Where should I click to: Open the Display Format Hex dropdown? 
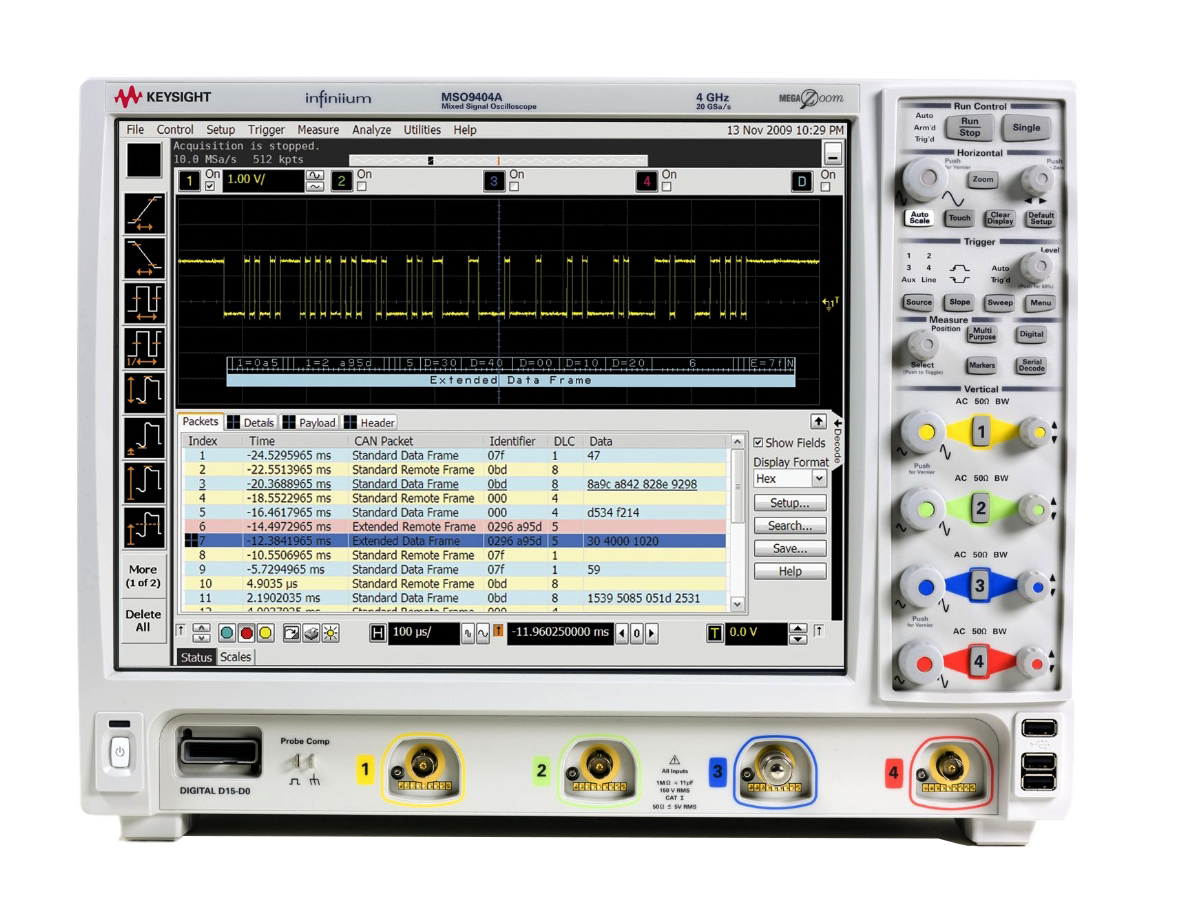point(790,479)
